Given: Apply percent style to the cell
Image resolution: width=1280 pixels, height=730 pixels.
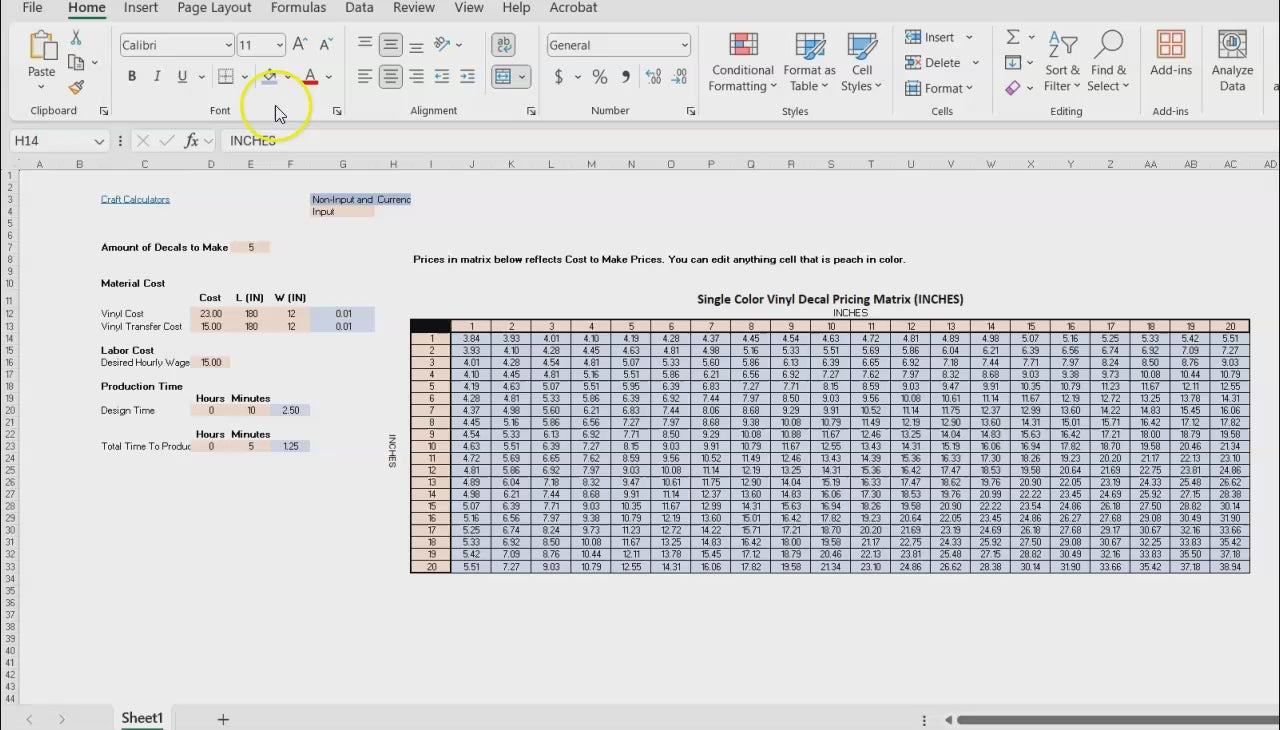Looking at the screenshot, I should (x=600, y=77).
